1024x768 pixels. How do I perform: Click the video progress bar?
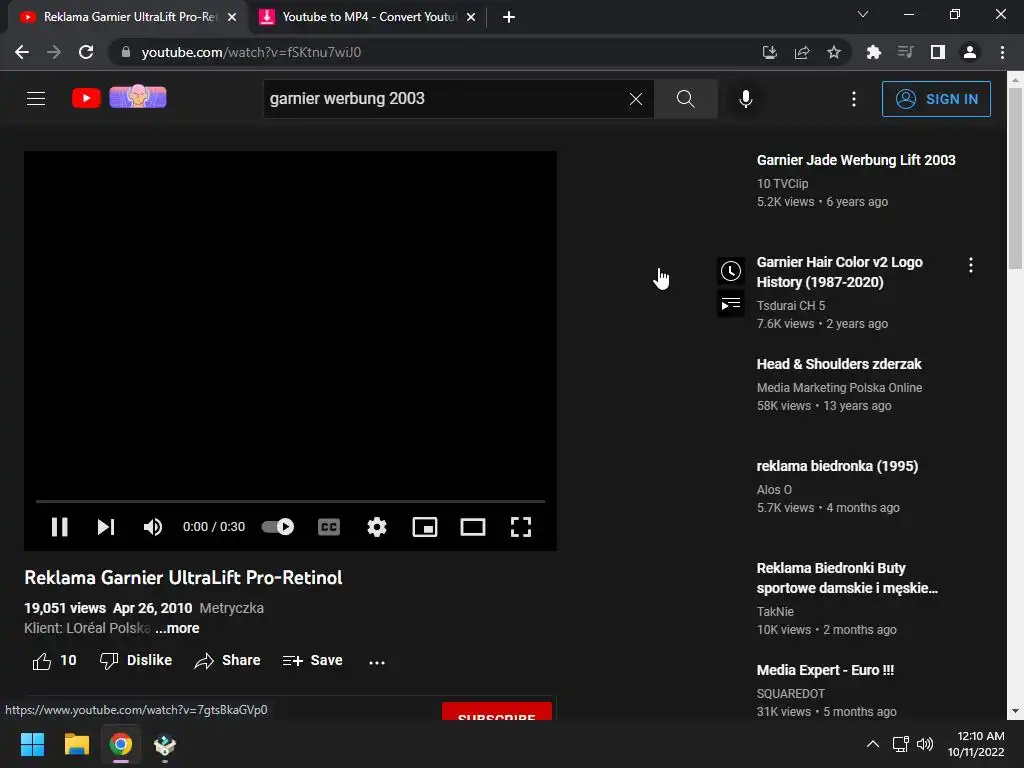click(x=290, y=502)
